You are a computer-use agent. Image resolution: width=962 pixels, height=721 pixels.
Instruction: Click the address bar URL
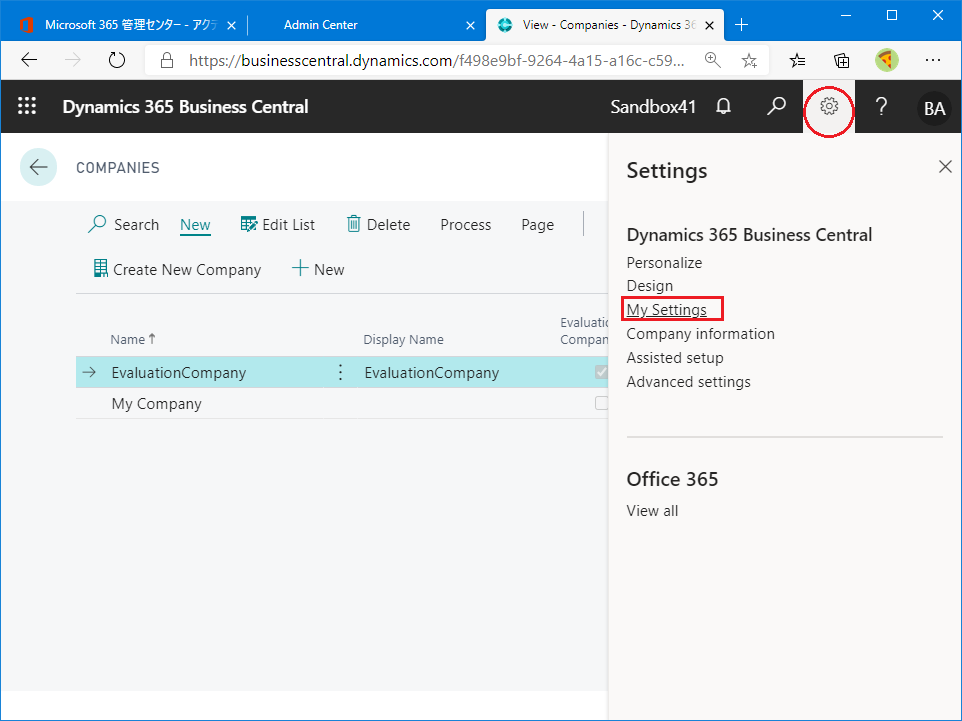[x=436, y=60]
